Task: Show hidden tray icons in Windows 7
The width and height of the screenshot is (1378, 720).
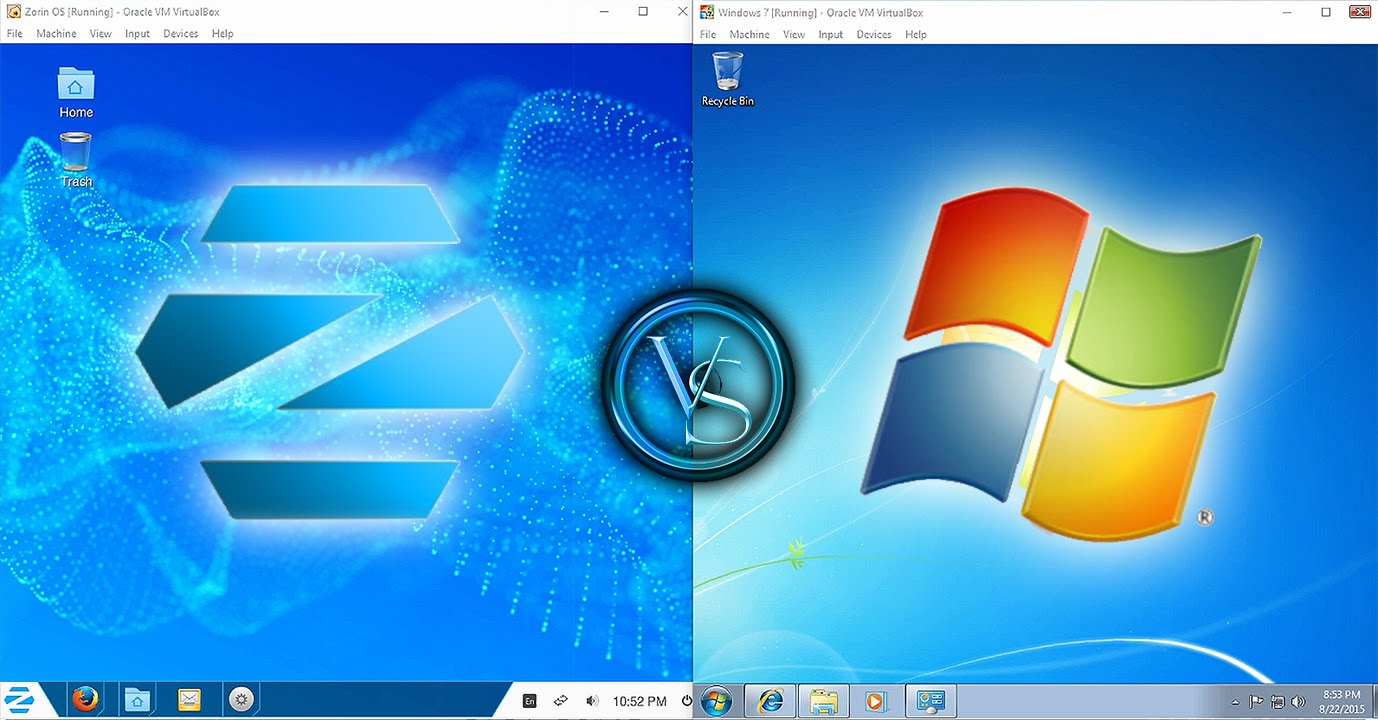Action: tap(1235, 702)
